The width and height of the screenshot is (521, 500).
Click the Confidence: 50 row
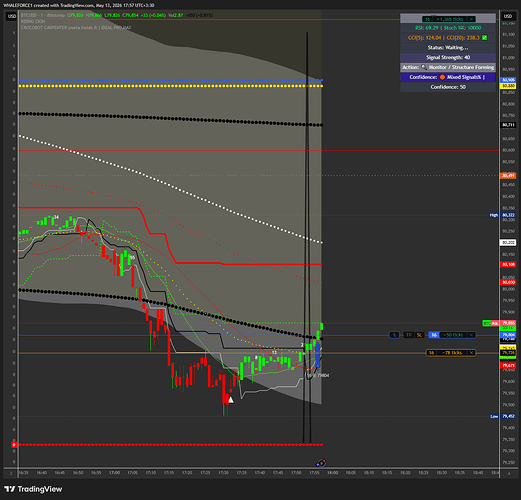pyautogui.click(x=448, y=87)
